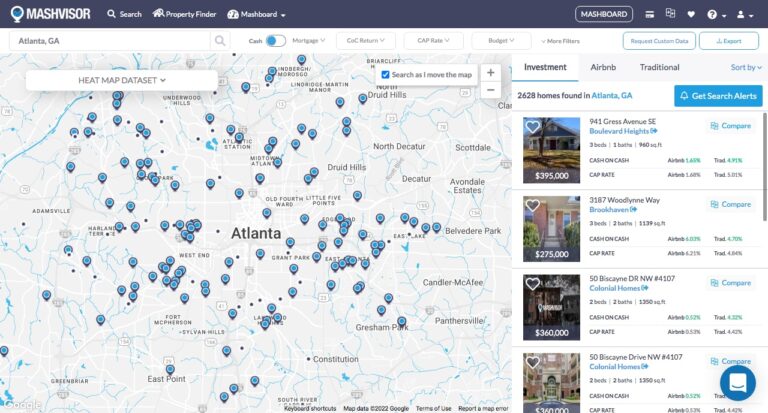Open the chat support bubble
Screen dimensions: 768x413
738,383
